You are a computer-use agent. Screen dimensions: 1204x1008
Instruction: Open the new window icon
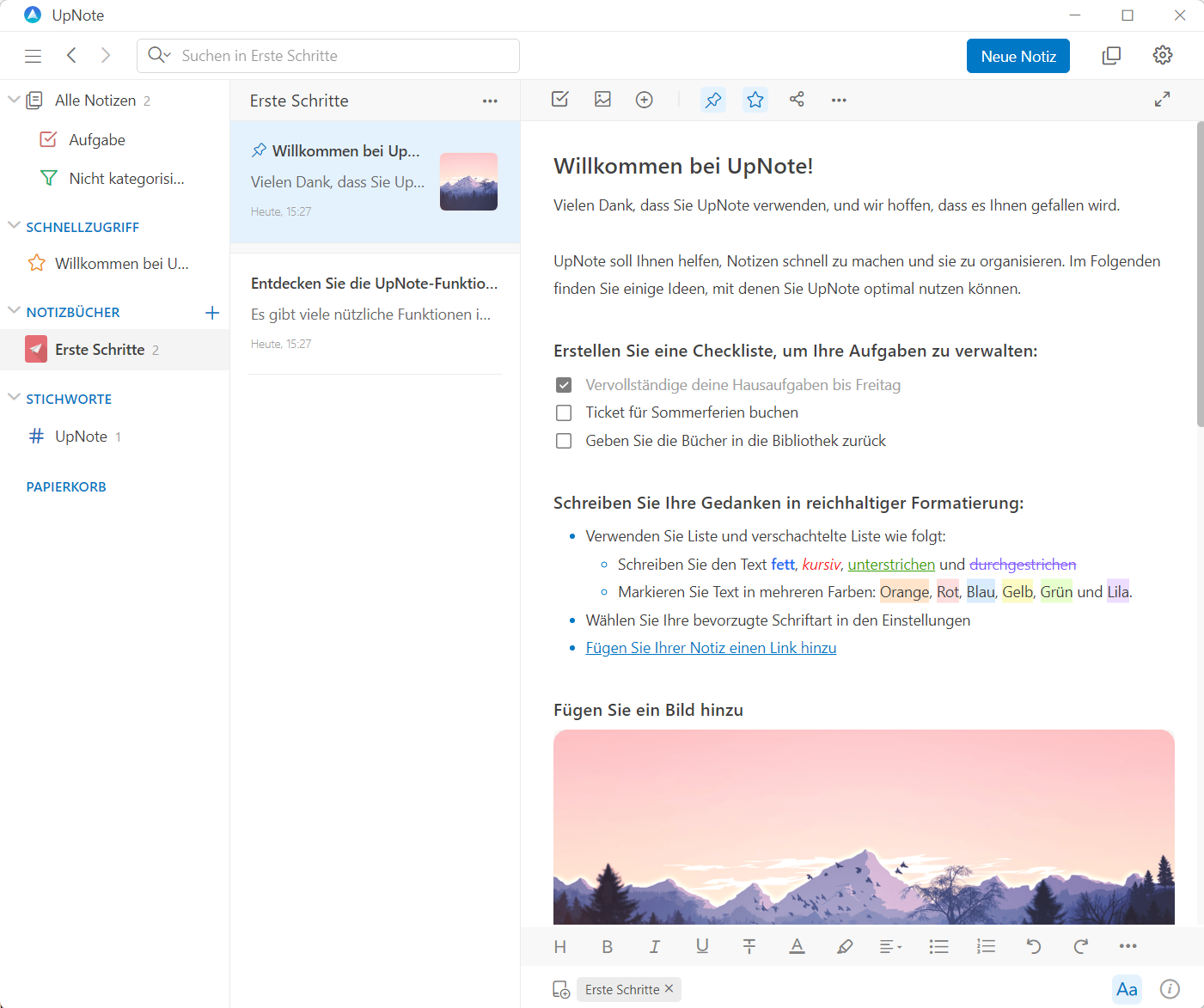1111,56
